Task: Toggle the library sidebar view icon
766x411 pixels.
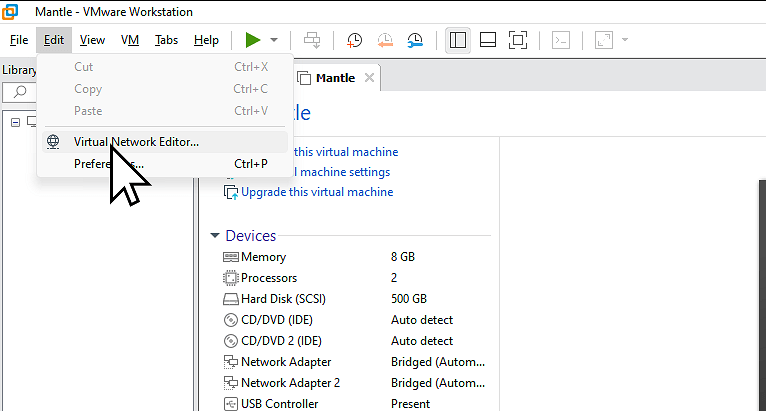Action: pyautogui.click(x=458, y=40)
